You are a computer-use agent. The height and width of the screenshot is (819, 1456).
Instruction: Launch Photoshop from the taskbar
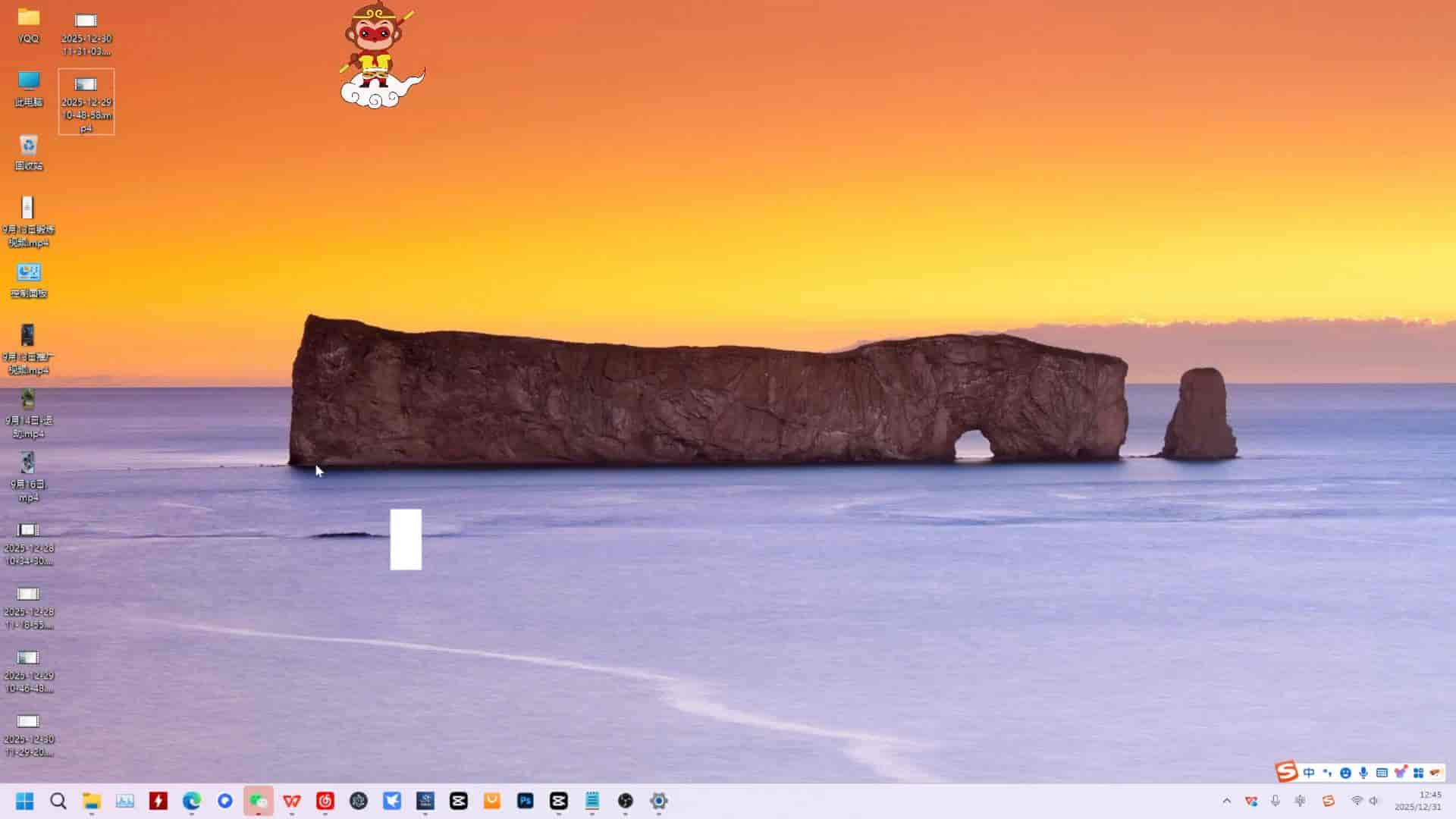click(526, 801)
